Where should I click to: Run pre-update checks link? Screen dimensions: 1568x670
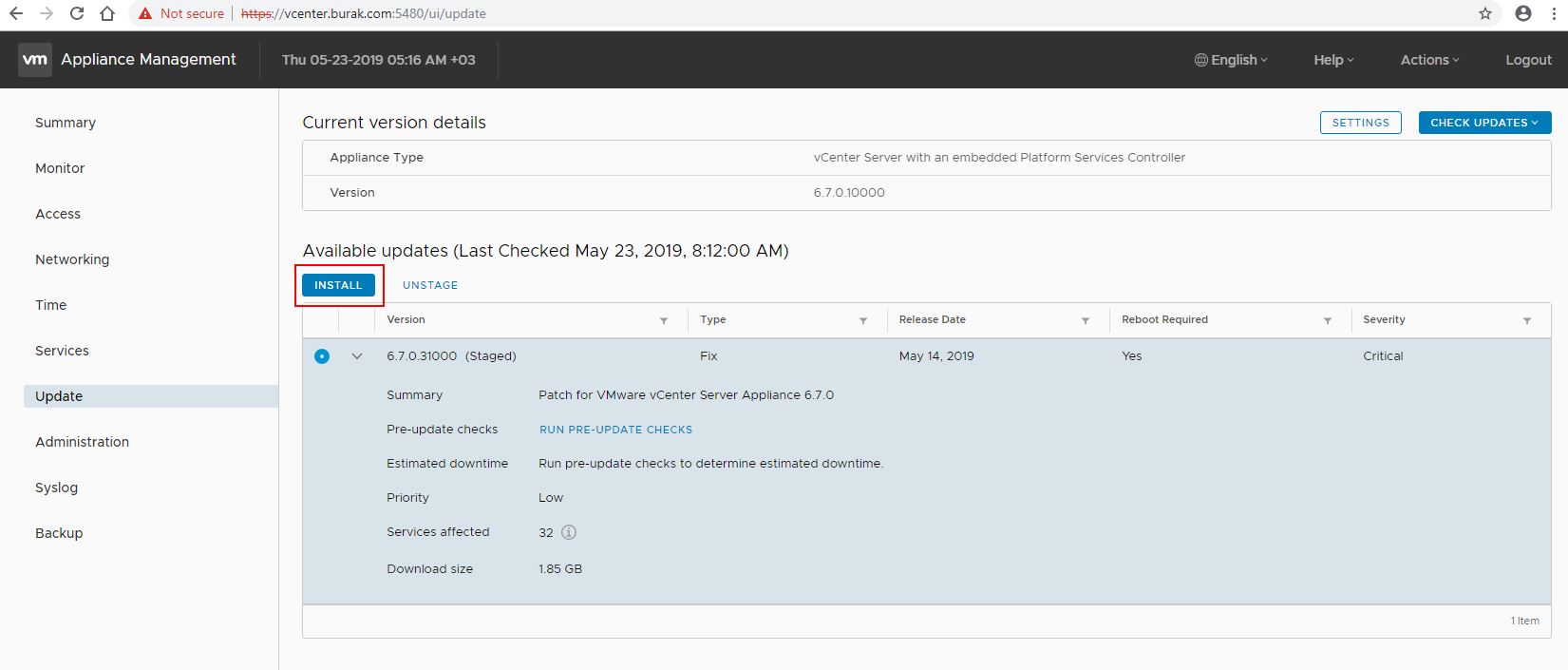coord(615,430)
